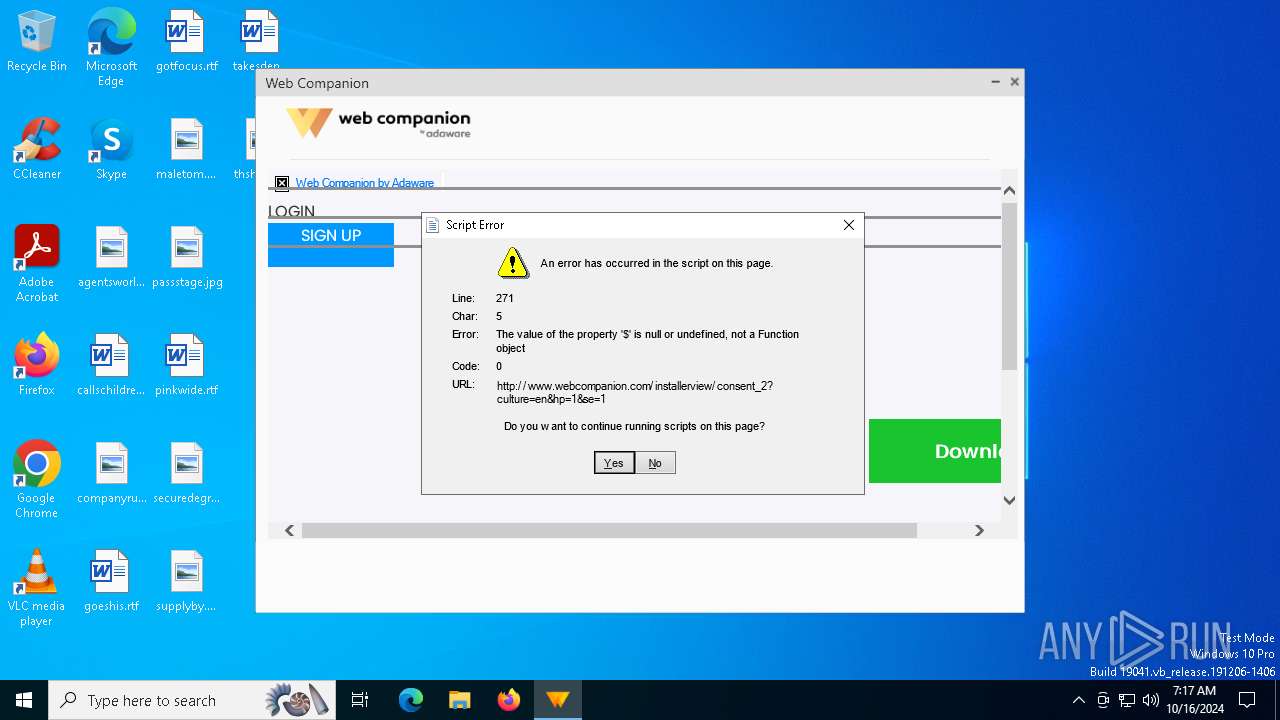Select goeshis.rtf on the desktop
The height and width of the screenshot is (720, 1280).
click(x=111, y=582)
